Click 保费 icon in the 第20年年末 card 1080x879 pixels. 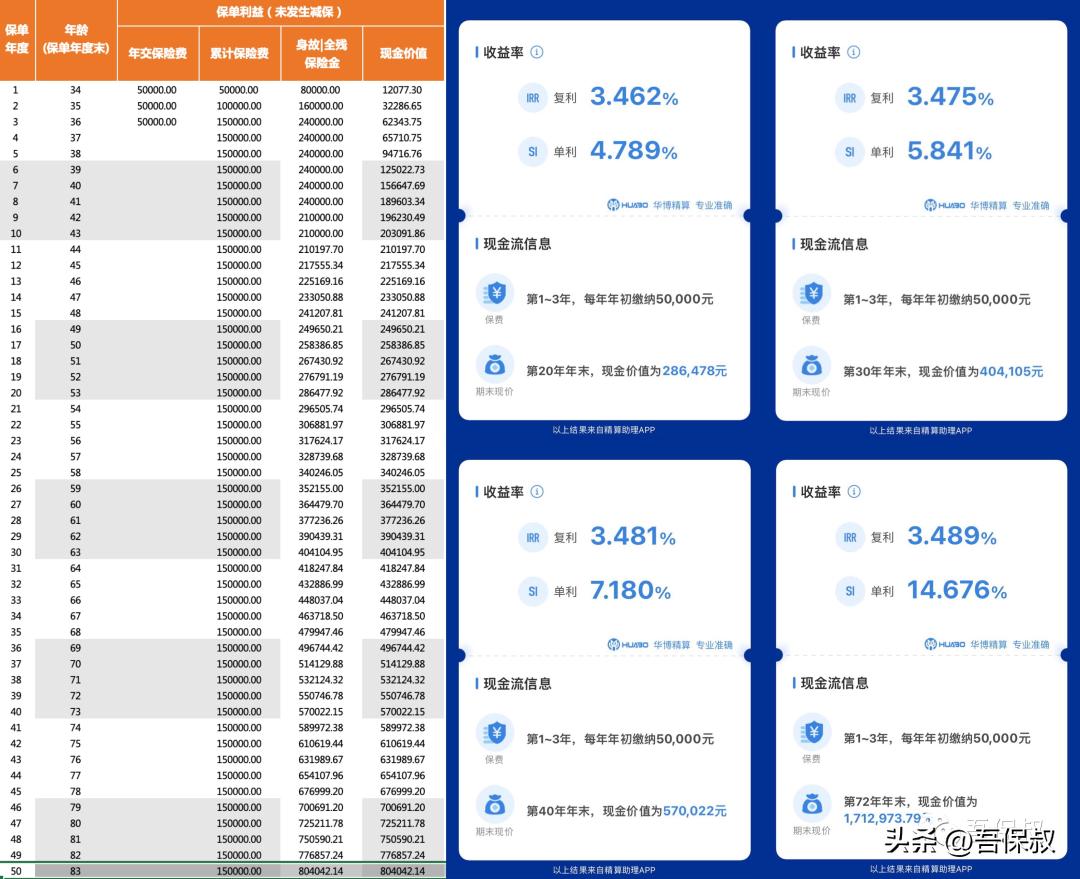494,294
